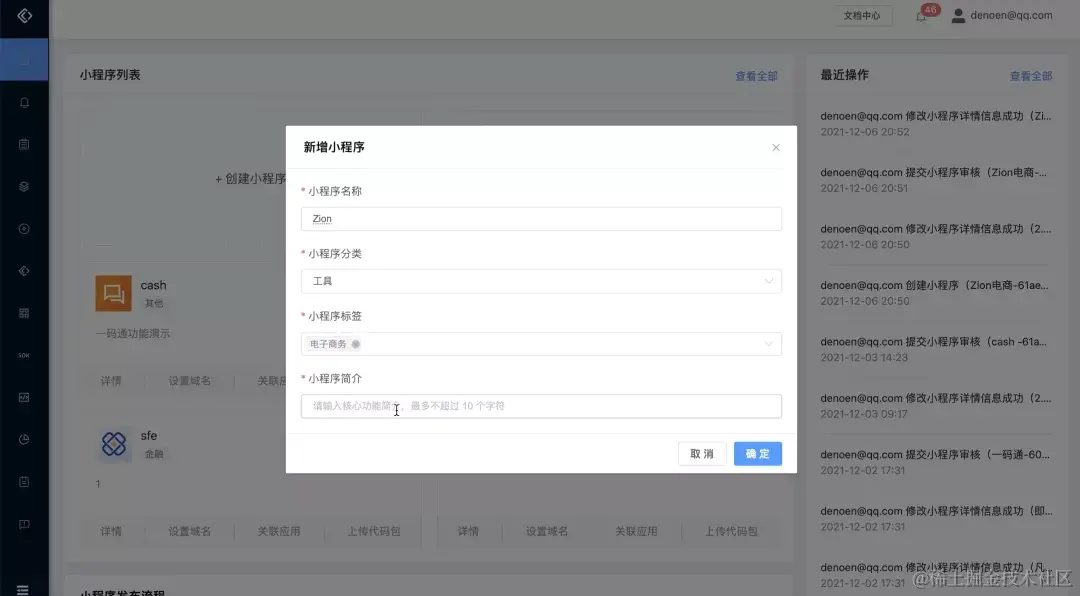Click the diamond code icon in the sidebar
The width and height of the screenshot is (1080, 596).
coord(22,270)
